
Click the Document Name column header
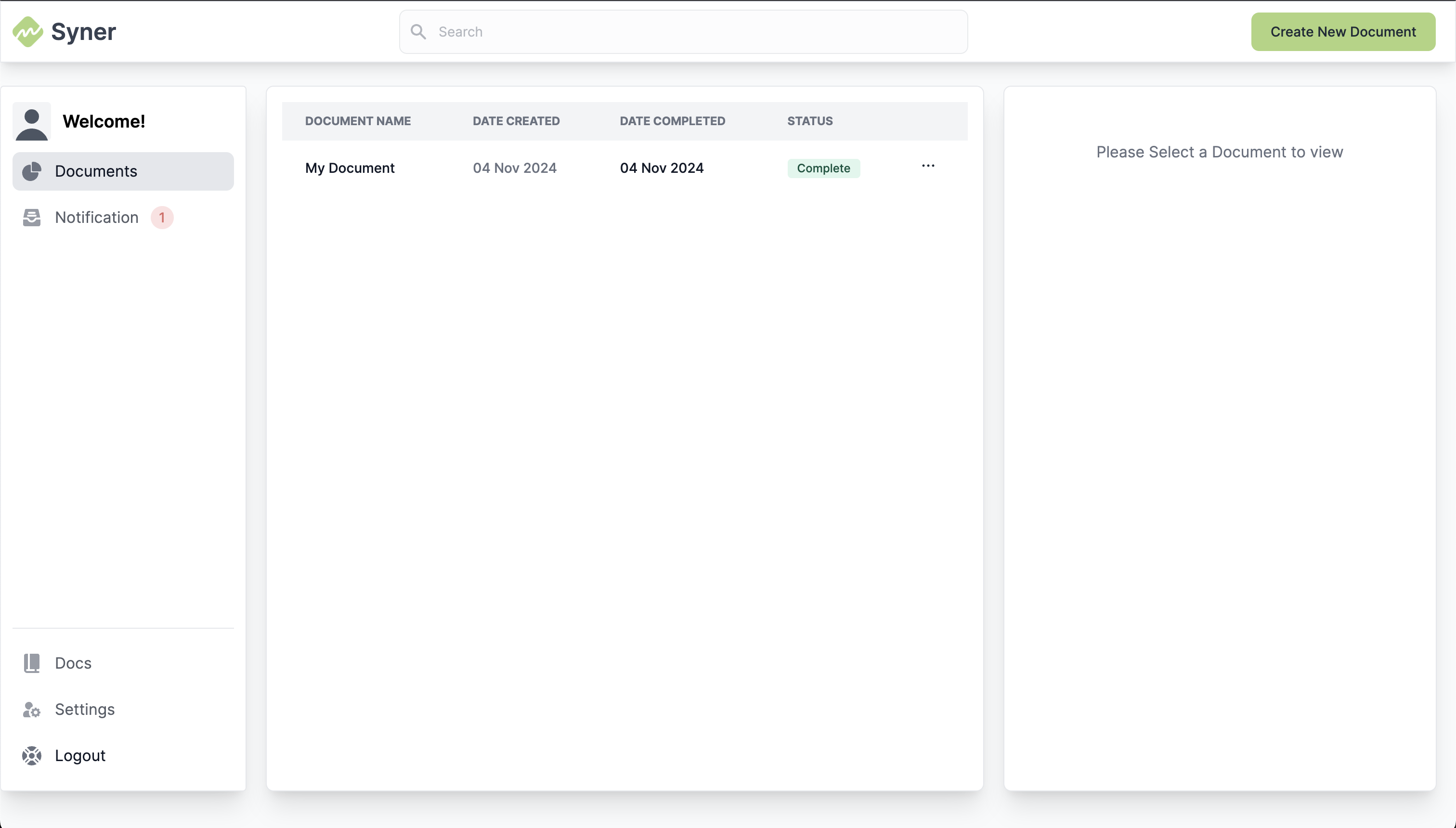point(358,121)
